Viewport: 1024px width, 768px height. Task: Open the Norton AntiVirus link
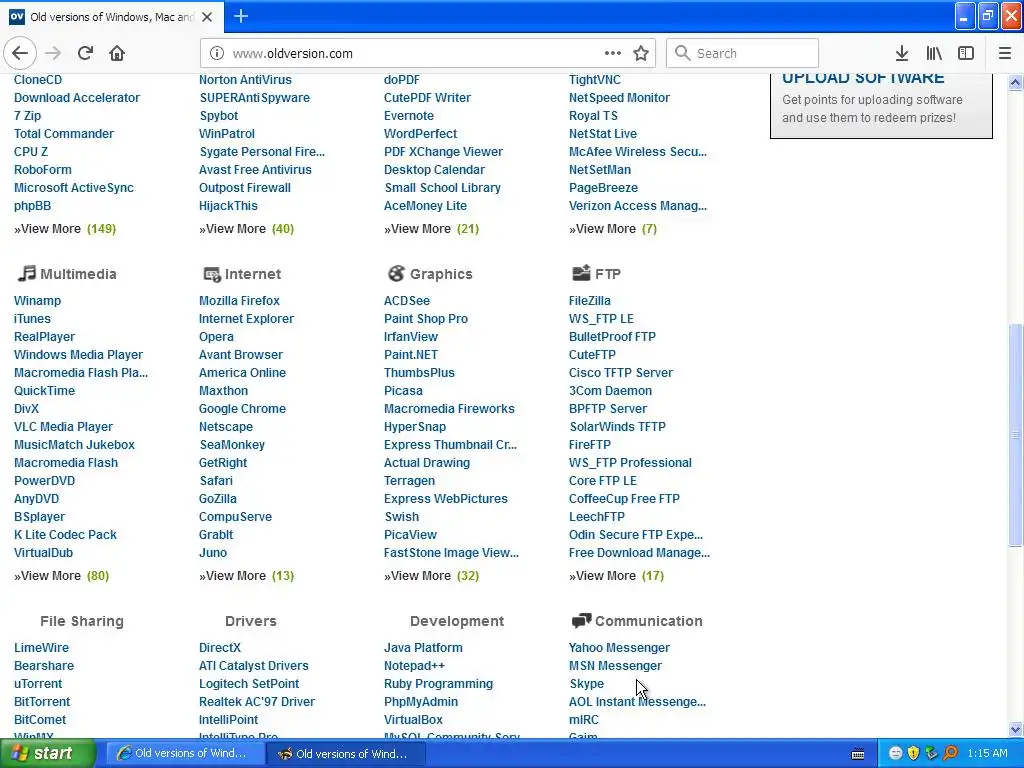245,80
